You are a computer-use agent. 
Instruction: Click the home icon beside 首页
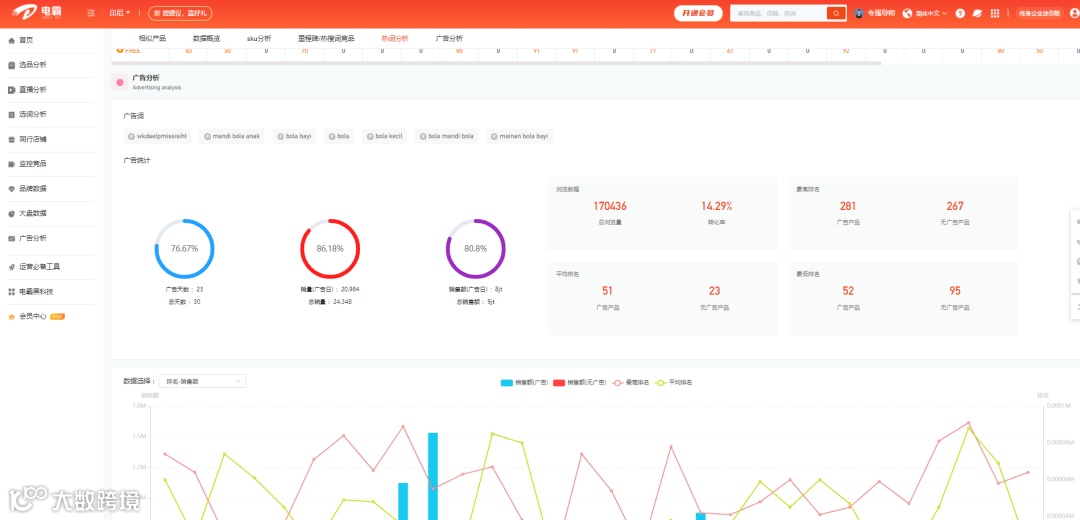pyautogui.click(x=12, y=41)
